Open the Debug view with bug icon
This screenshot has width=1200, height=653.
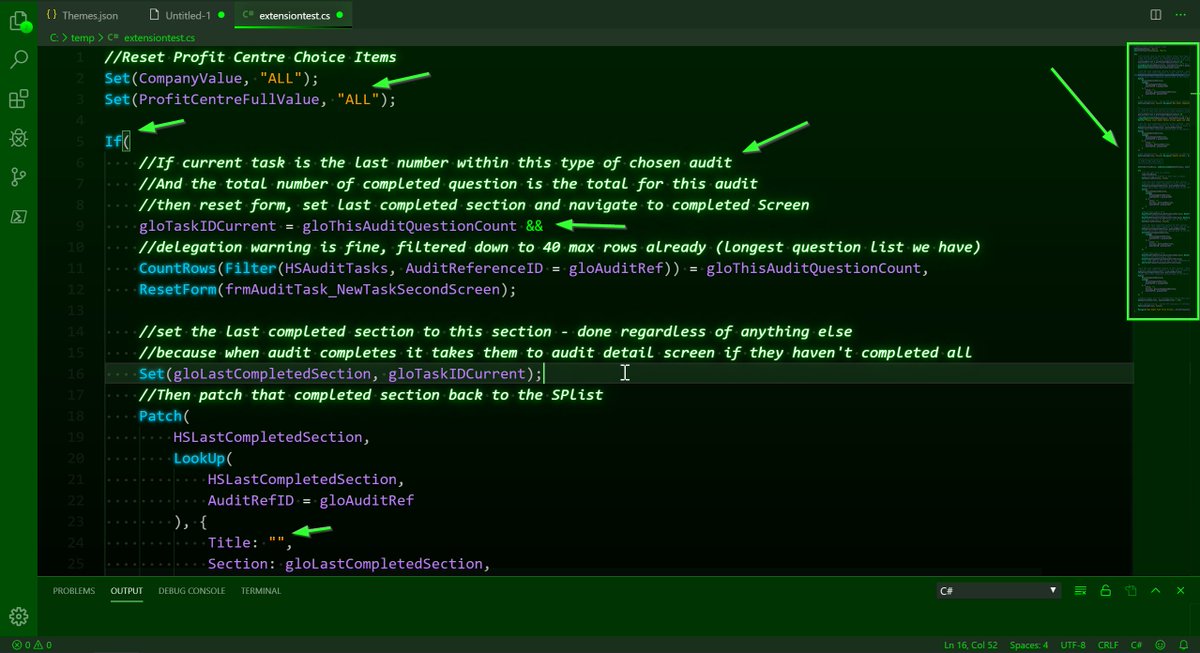[x=18, y=138]
